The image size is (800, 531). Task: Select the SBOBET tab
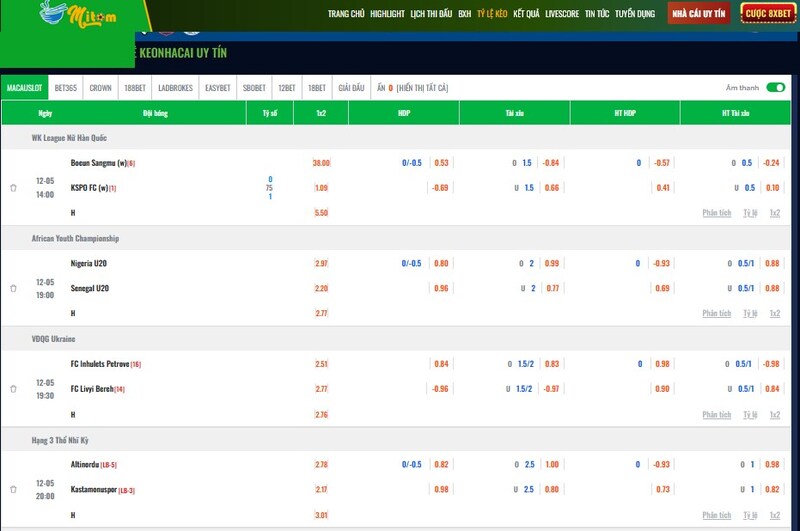254,88
